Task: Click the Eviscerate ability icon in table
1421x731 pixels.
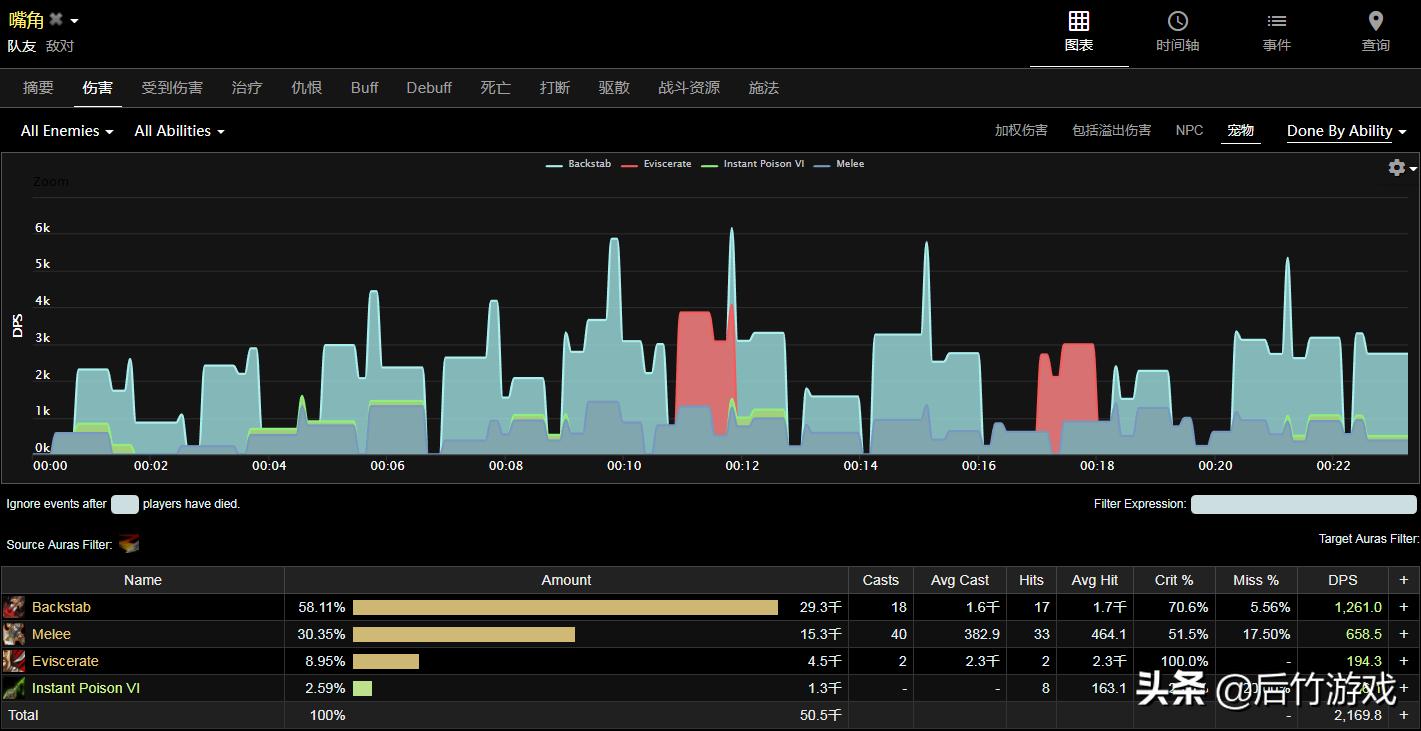Action: (x=14, y=661)
